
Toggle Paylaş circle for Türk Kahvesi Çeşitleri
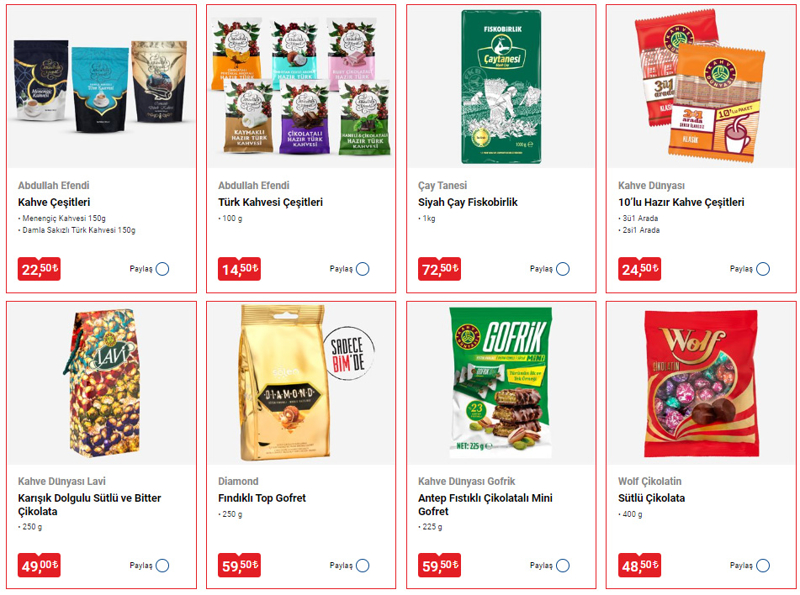(363, 269)
